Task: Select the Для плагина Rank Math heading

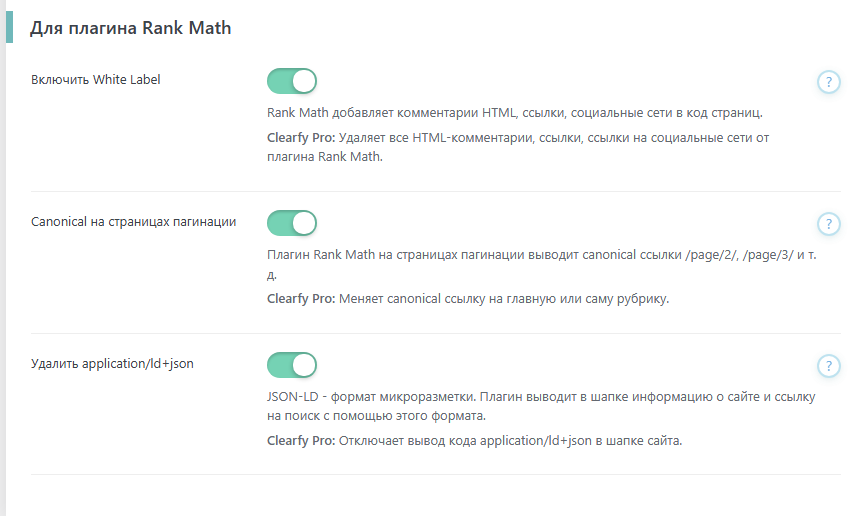Action: [x=130, y=28]
